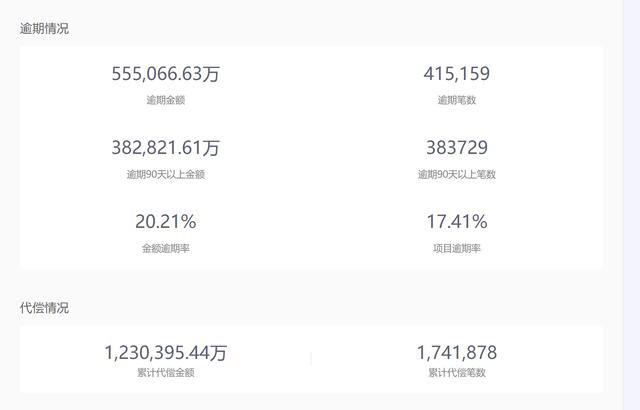Select the 382,821.61万 amount figure

(x=166, y=148)
